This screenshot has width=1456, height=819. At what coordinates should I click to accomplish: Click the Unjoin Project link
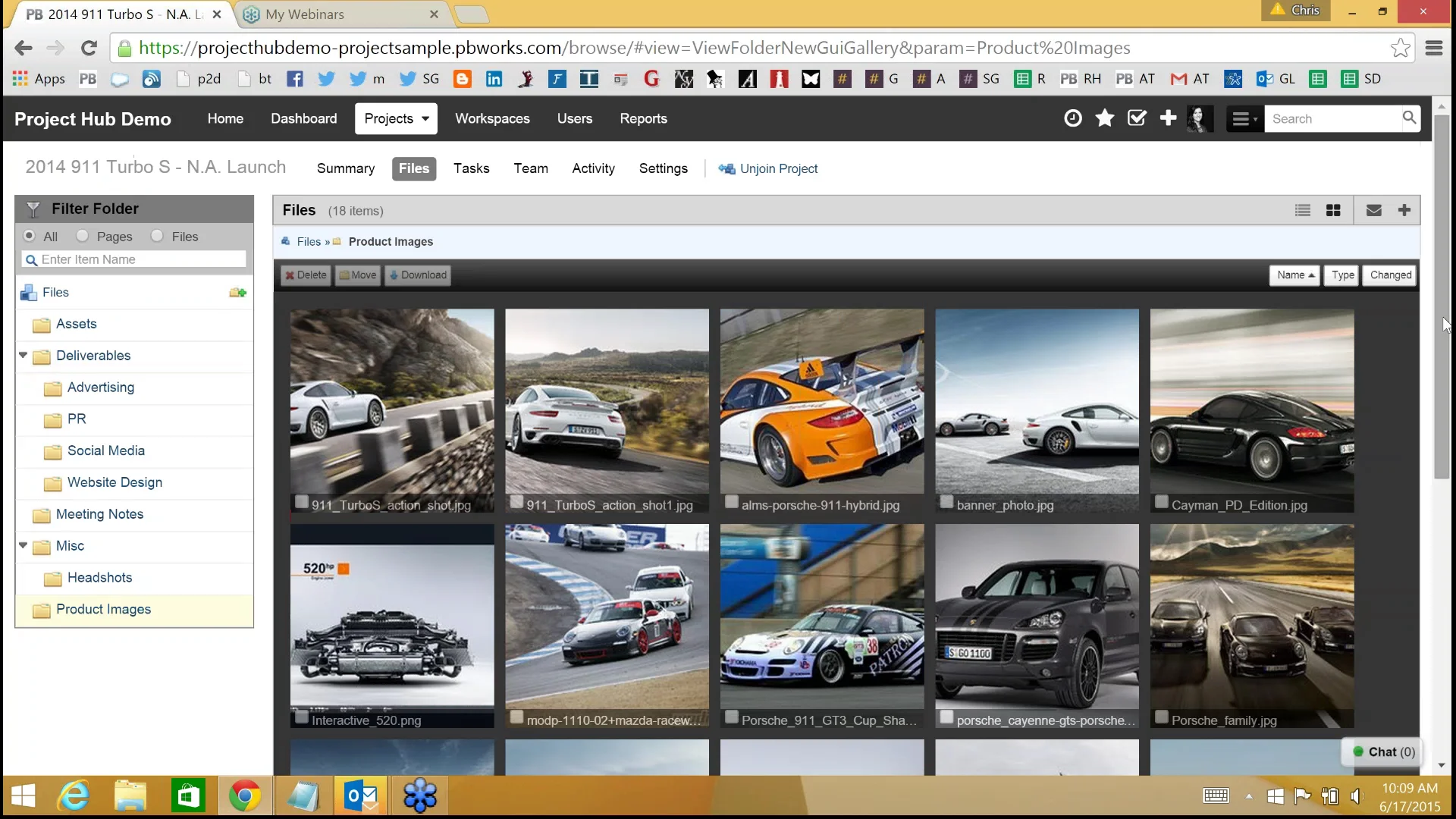tap(767, 169)
